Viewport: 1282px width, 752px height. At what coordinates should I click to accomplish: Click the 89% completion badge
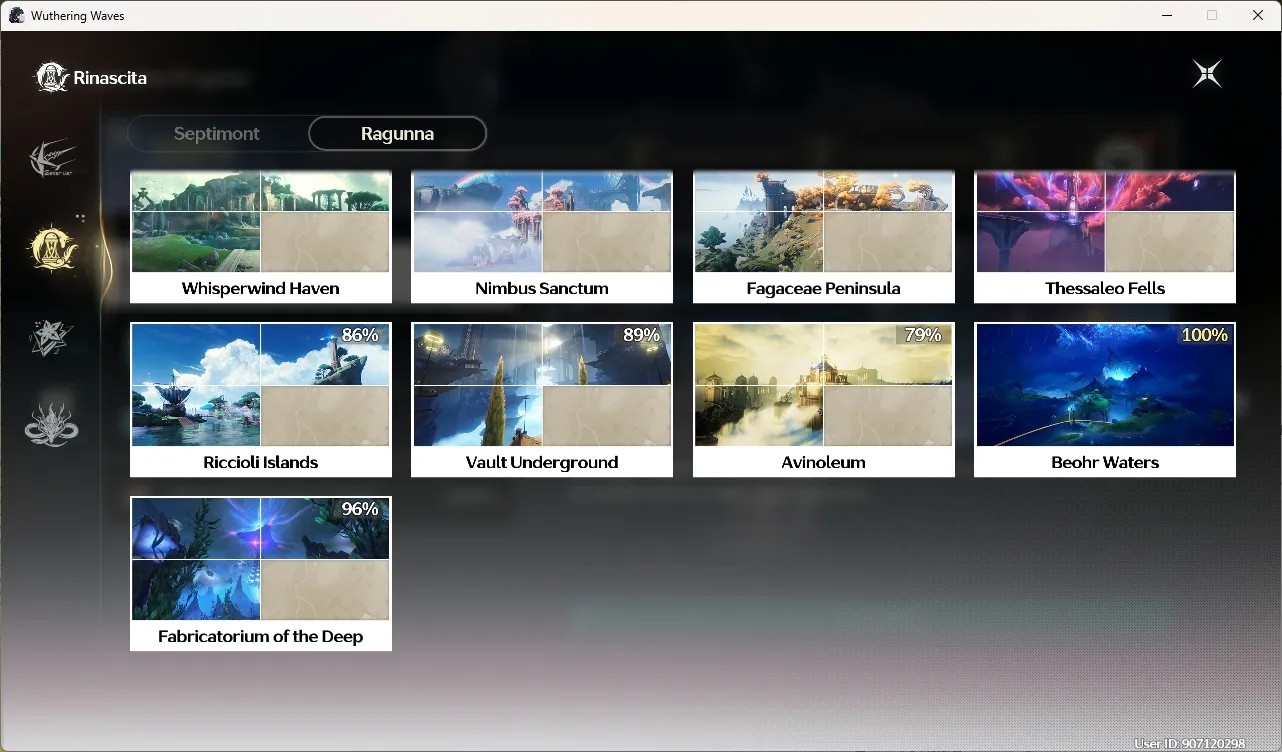[641, 336]
